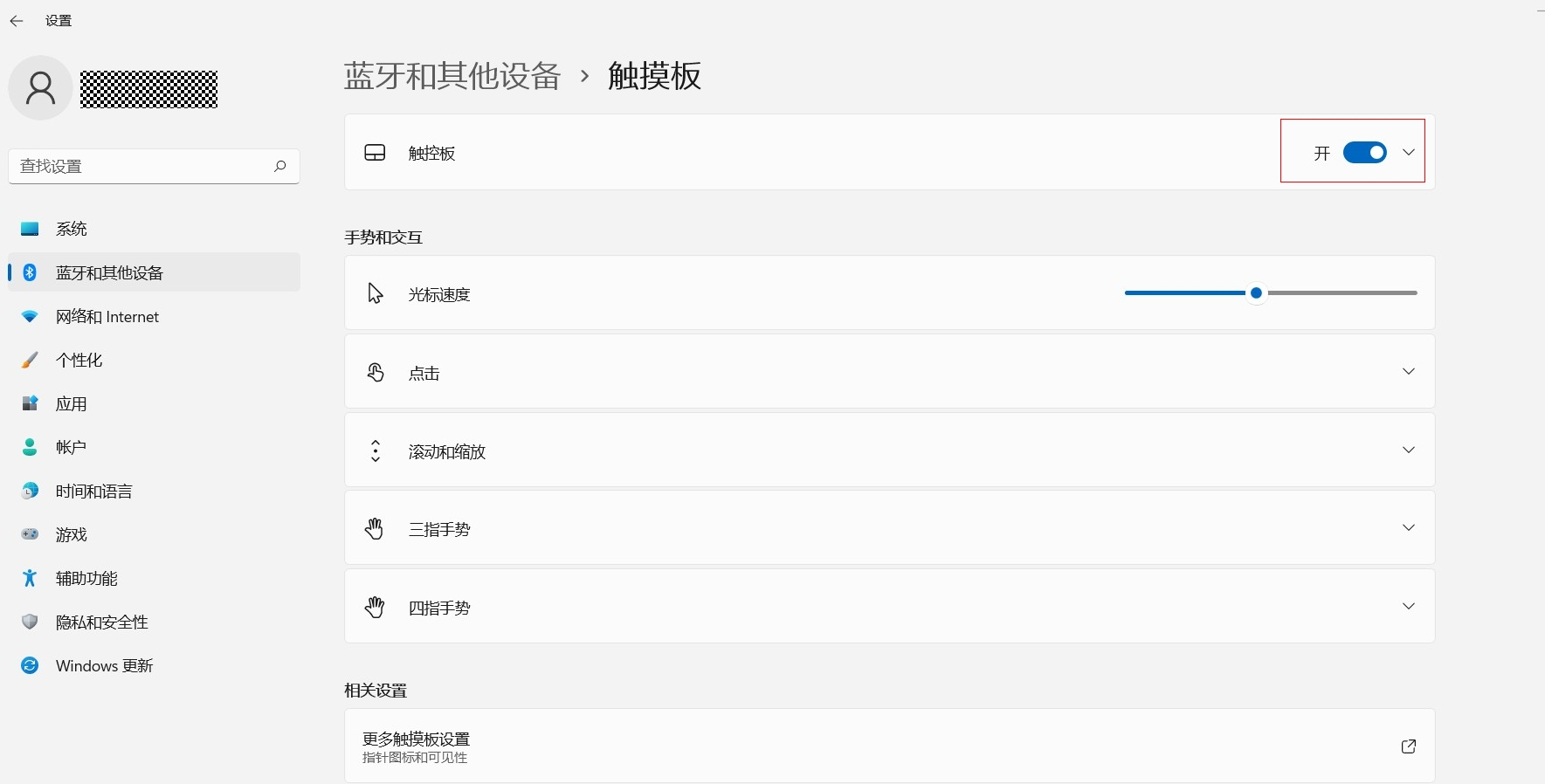
Task: Click the 隐私和安全性 shield icon
Action: 30,622
